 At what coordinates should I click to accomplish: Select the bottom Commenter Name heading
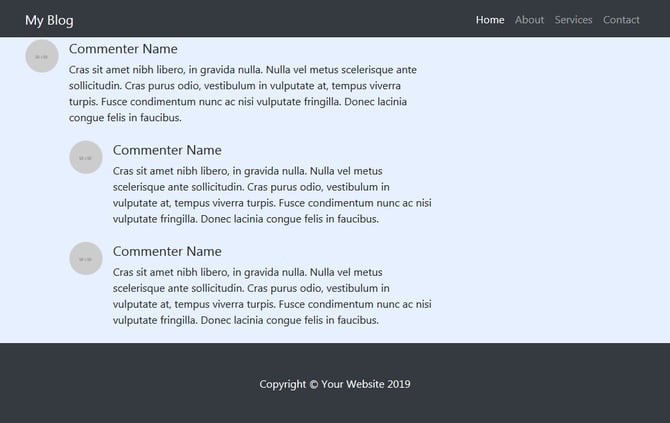pyautogui.click(x=167, y=251)
